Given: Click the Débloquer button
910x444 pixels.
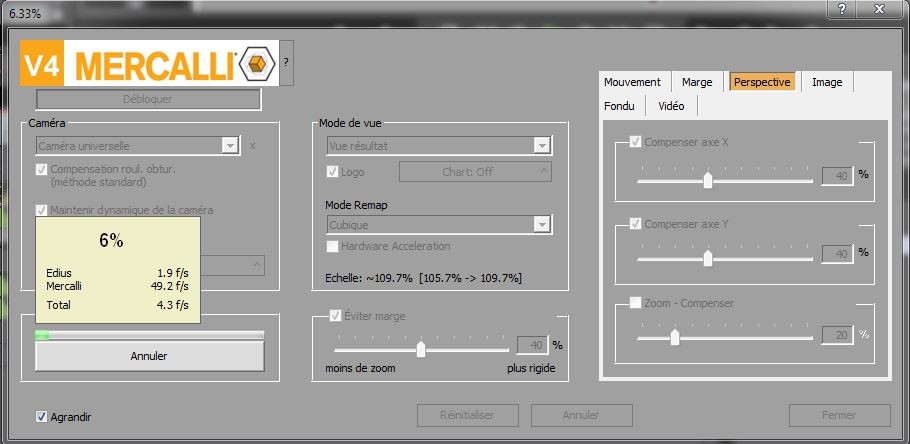Looking at the screenshot, I should (148, 99).
